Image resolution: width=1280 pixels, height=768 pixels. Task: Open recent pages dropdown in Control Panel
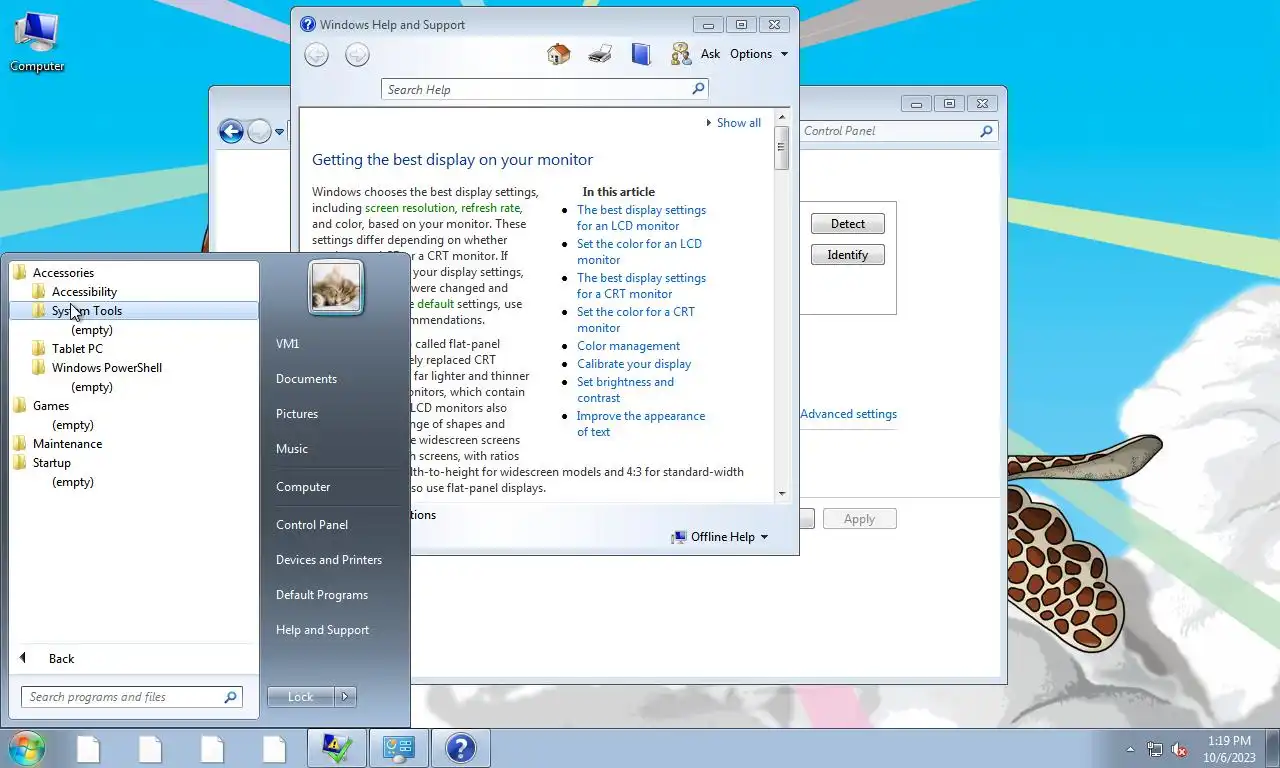click(x=279, y=132)
